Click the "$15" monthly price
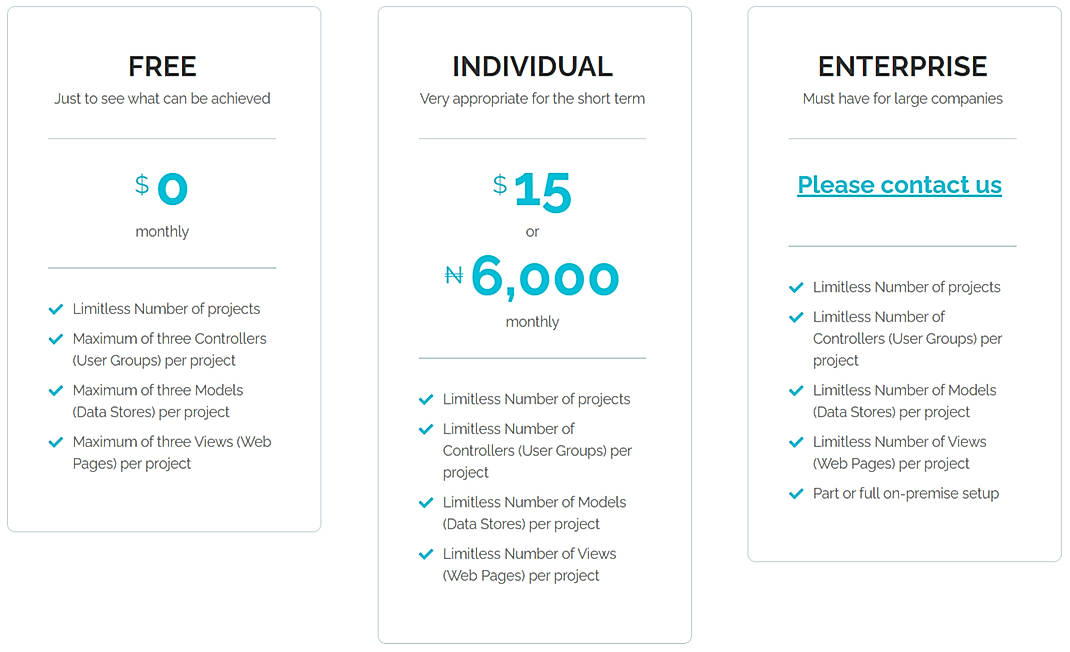 point(533,190)
